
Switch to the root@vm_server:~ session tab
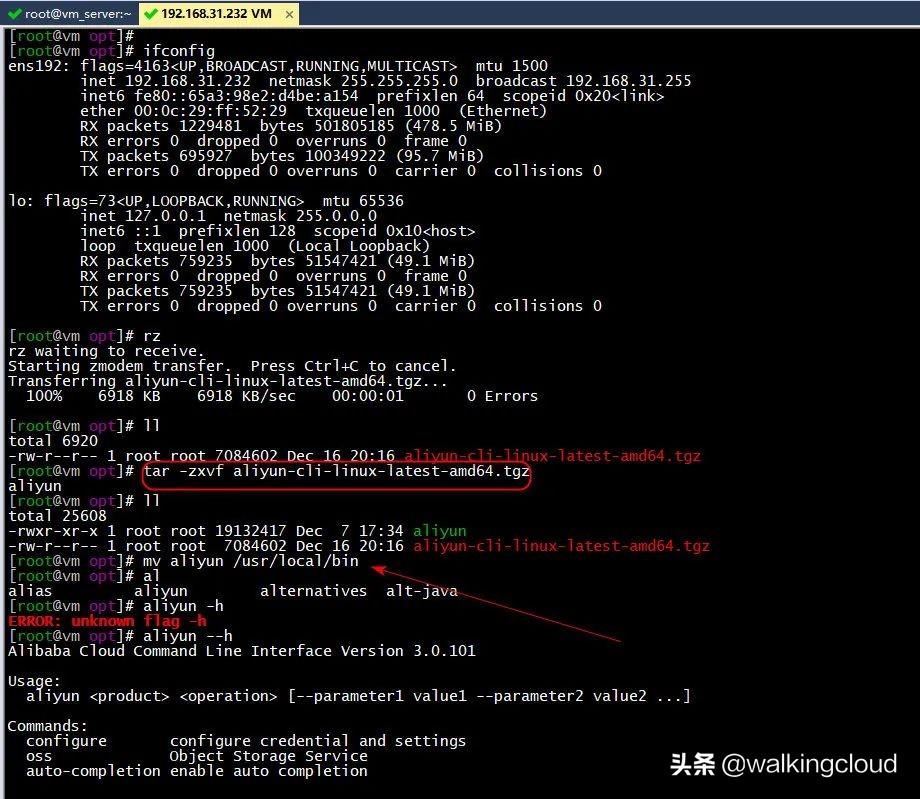pos(69,13)
